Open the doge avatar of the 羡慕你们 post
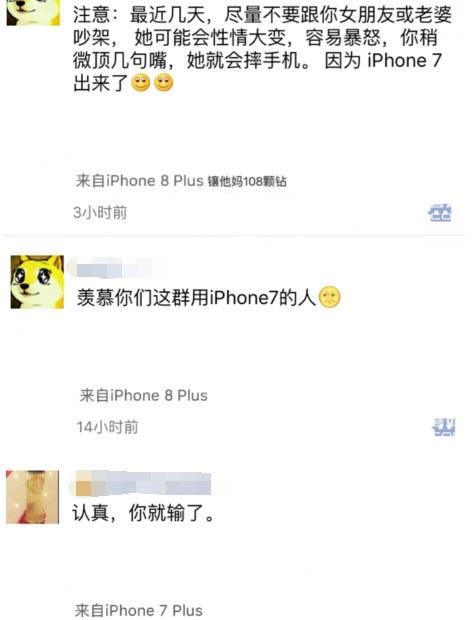The image size is (473, 620). pyautogui.click(x=37, y=282)
